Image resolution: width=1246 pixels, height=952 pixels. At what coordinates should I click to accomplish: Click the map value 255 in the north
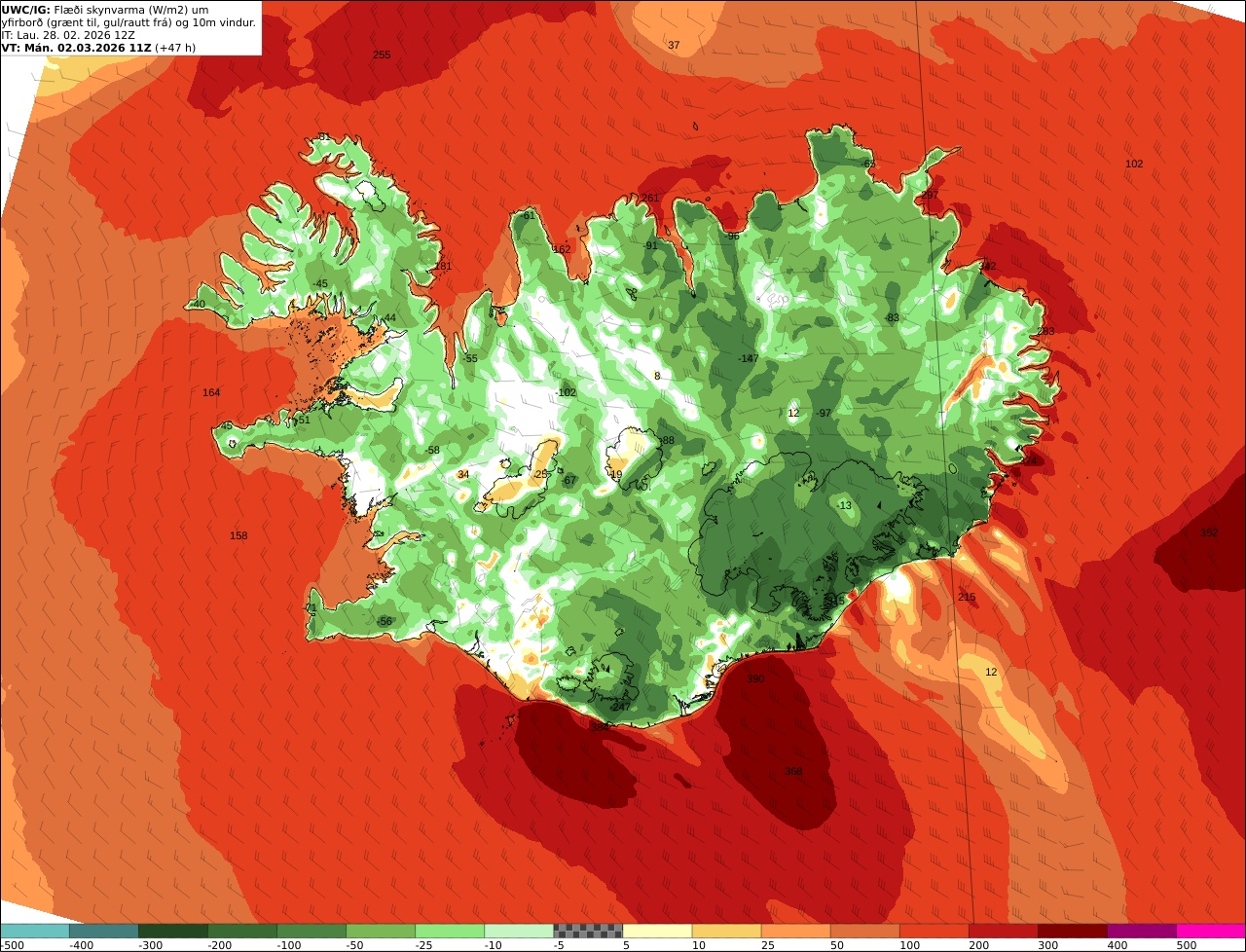pyautogui.click(x=382, y=55)
